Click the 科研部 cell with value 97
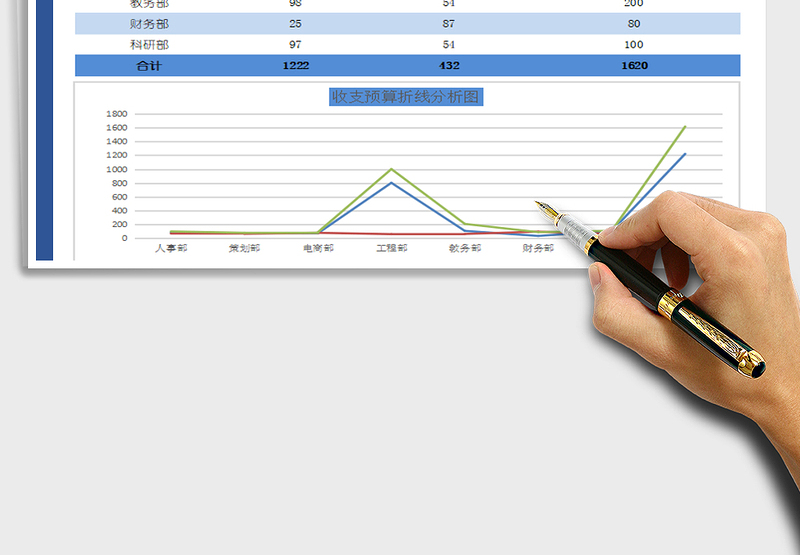The image size is (800, 555). [295, 45]
